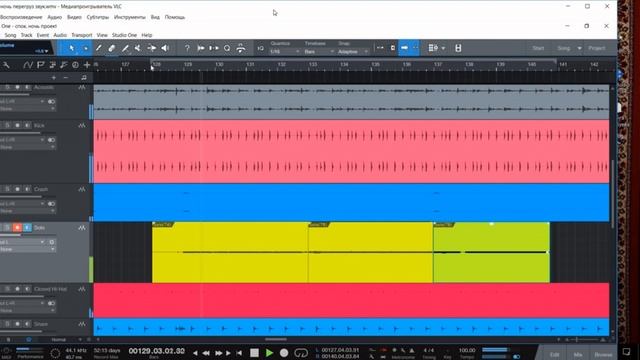The width and height of the screenshot is (640, 360).
Task: Disable record arm on the Solo track
Action: [17, 227]
